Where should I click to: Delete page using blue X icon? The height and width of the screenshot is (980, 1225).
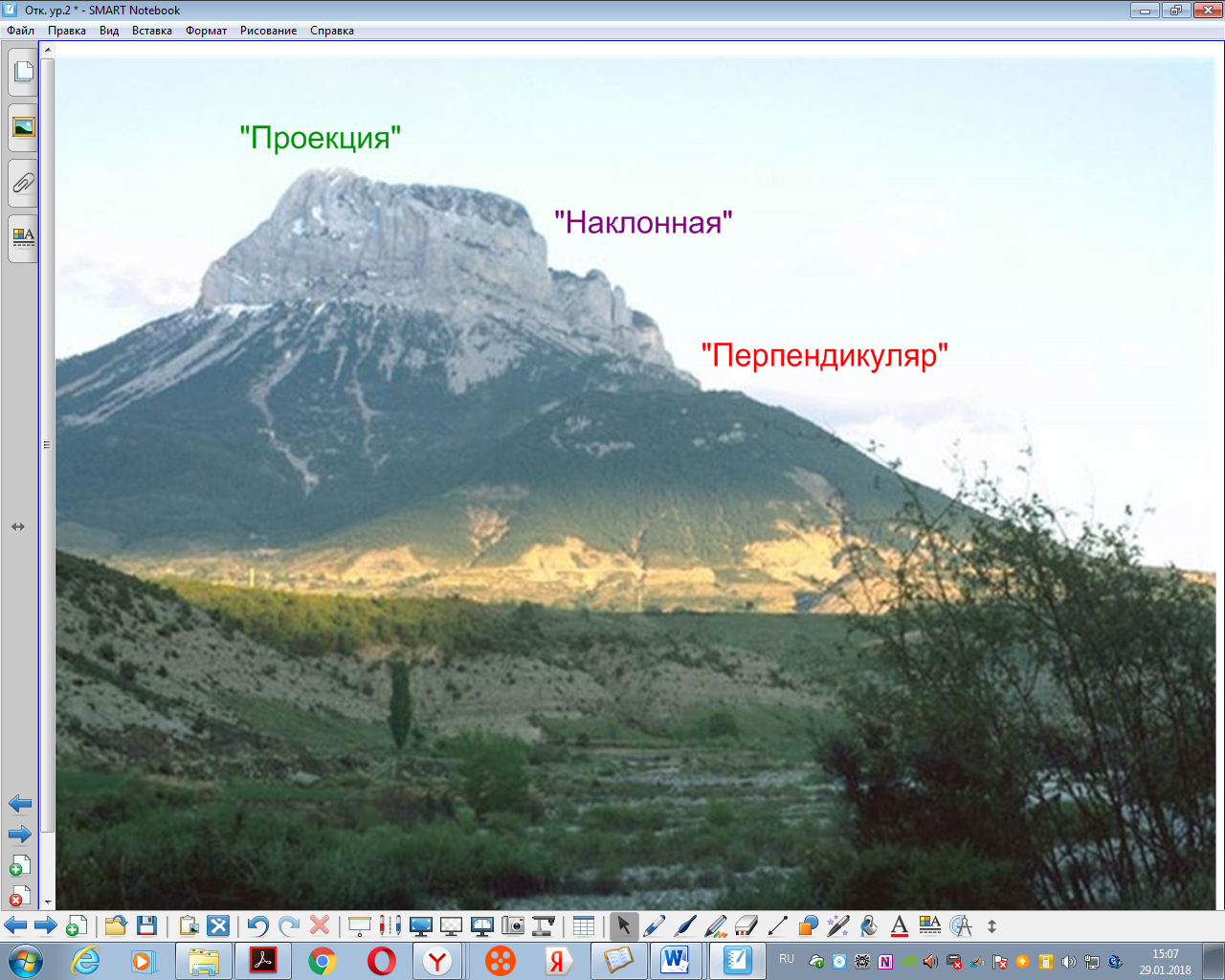click(218, 925)
